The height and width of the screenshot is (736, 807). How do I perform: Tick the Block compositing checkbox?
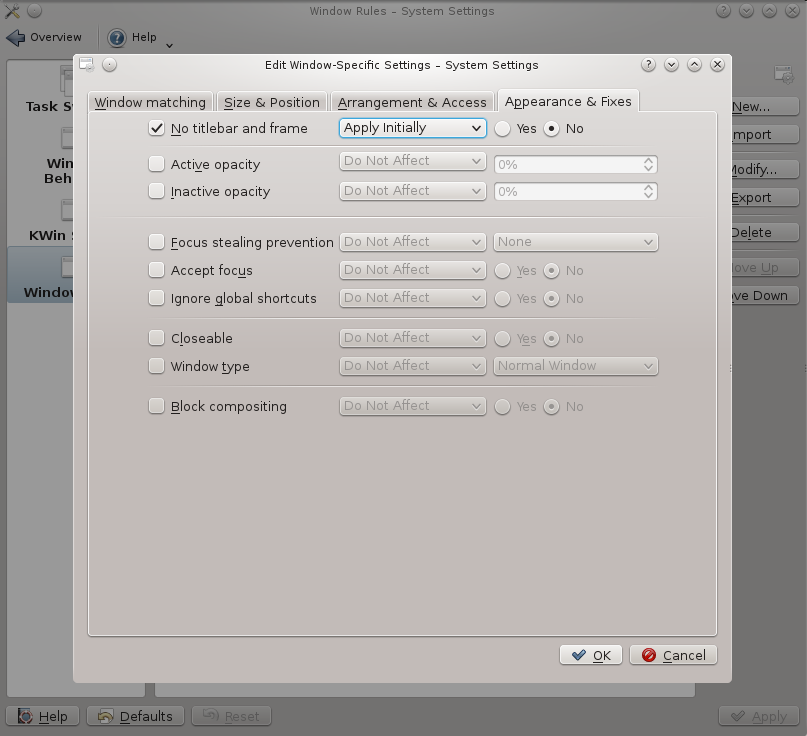pyautogui.click(x=156, y=406)
